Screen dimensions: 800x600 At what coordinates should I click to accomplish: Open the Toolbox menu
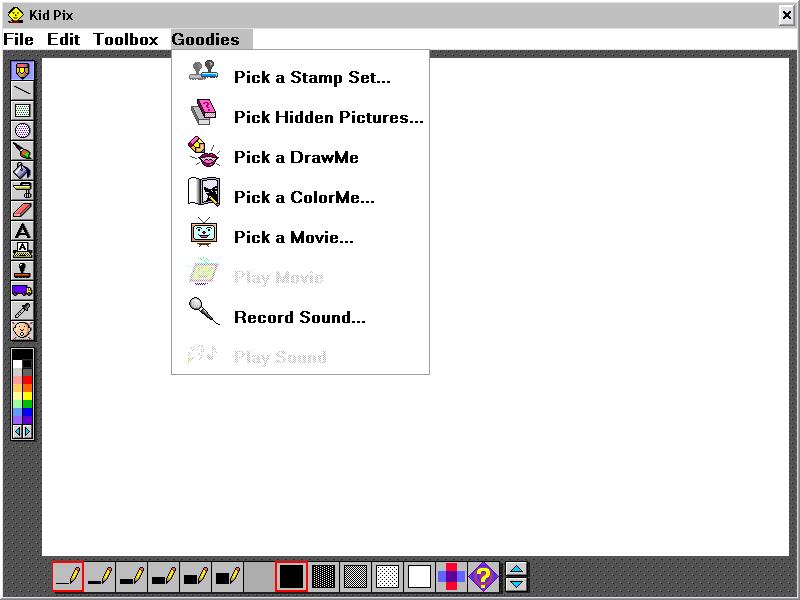click(x=126, y=39)
